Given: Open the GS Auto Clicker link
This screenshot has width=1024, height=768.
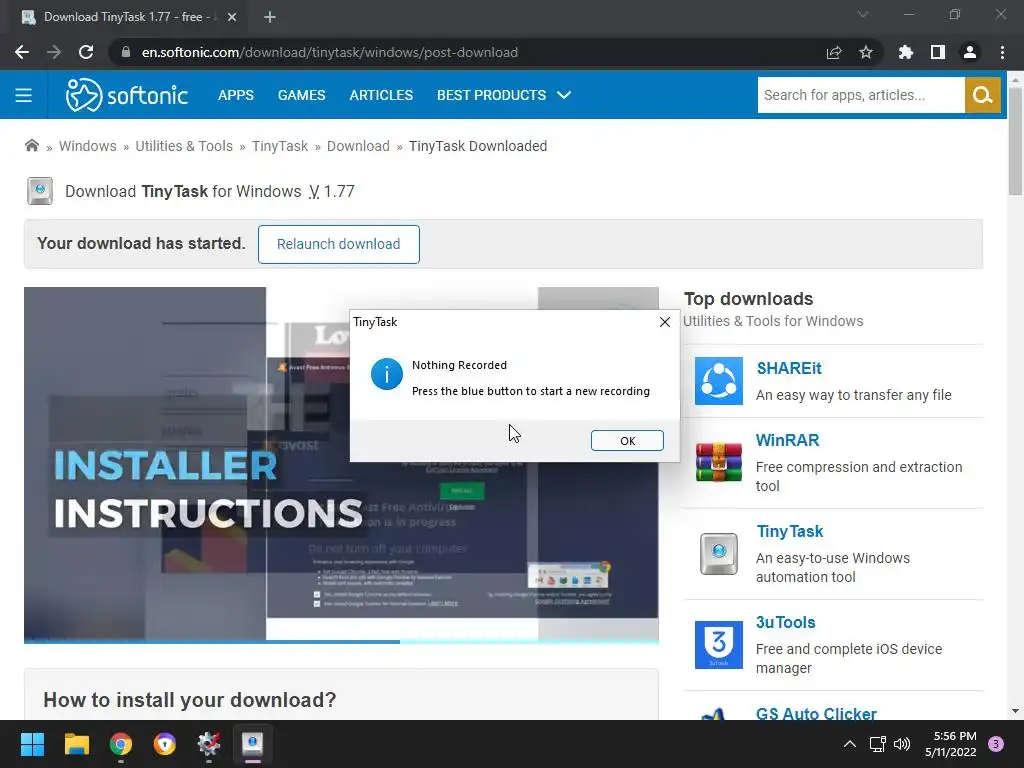Looking at the screenshot, I should 816,713.
